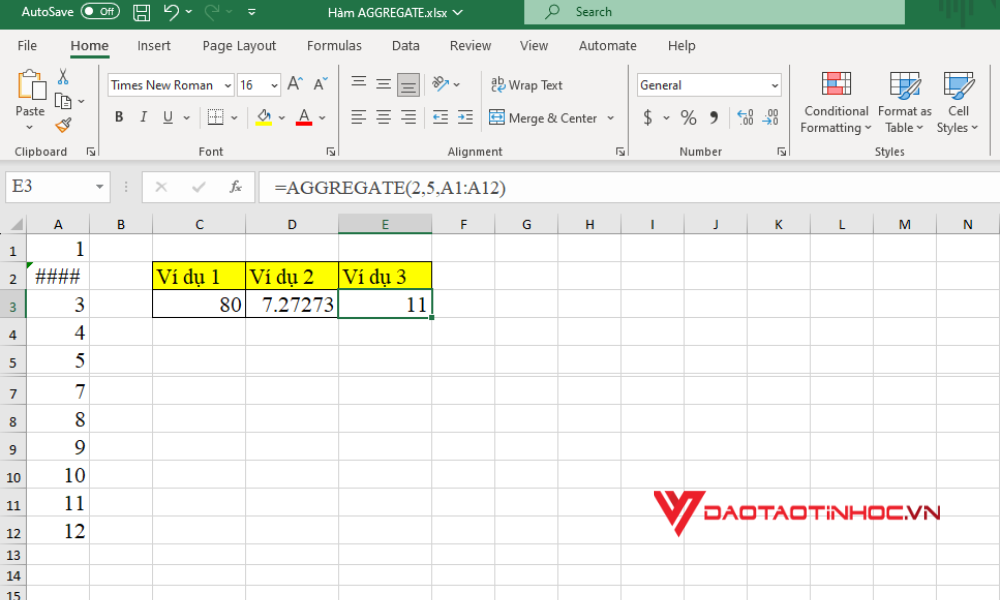Click the Save icon in Quick Access Toolbar
Image resolution: width=1000 pixels, height=600 pixels.
[141, 11]
